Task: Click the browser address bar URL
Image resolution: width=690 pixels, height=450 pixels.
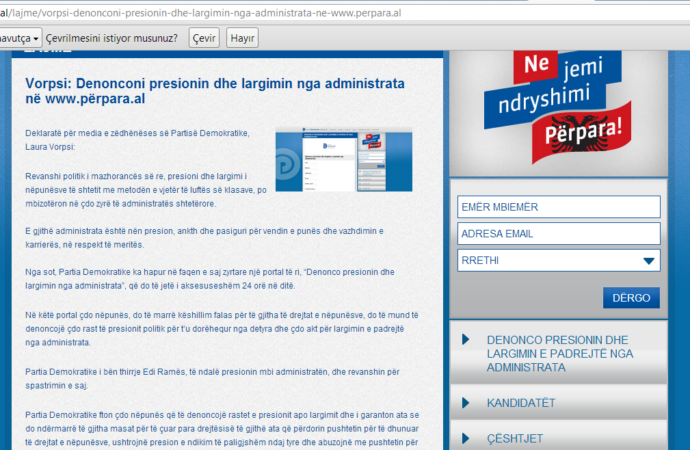Action: [200, 13]
